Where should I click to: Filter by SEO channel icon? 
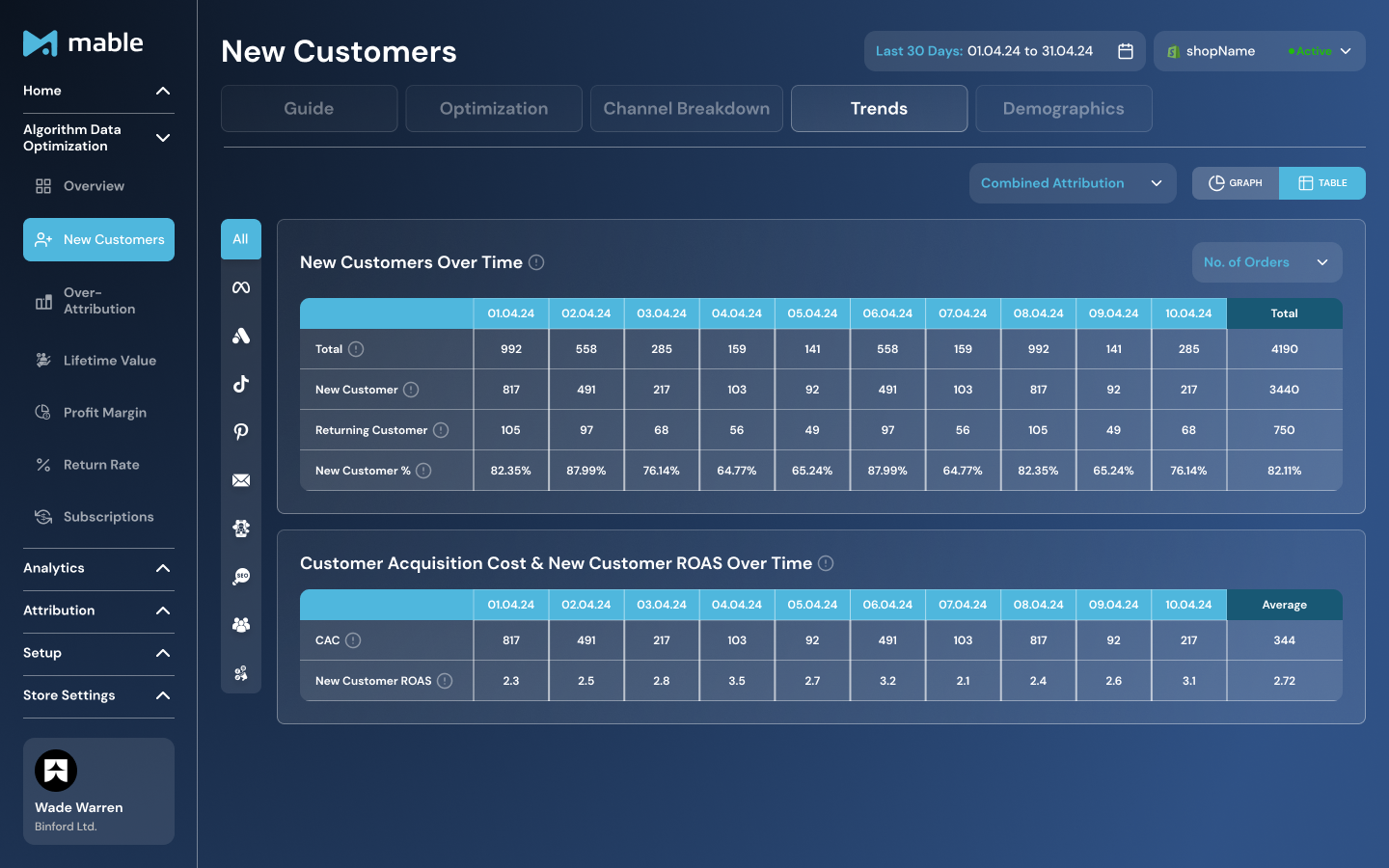click(241, 577)
